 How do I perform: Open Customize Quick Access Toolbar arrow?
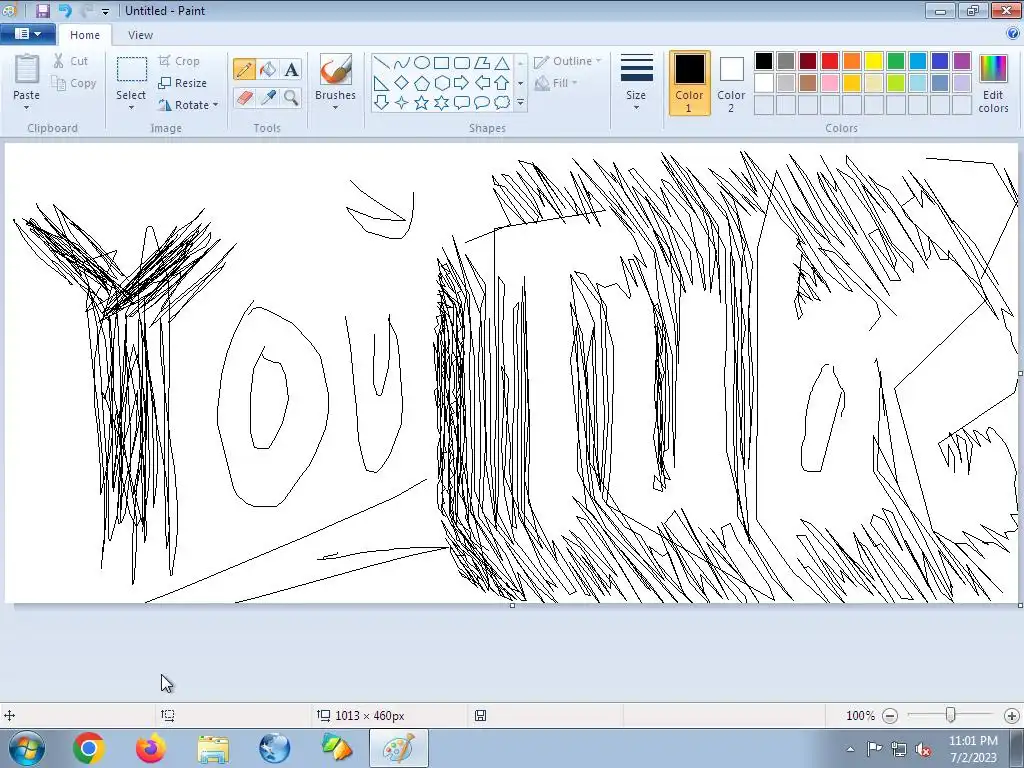(x=105, y=11)
